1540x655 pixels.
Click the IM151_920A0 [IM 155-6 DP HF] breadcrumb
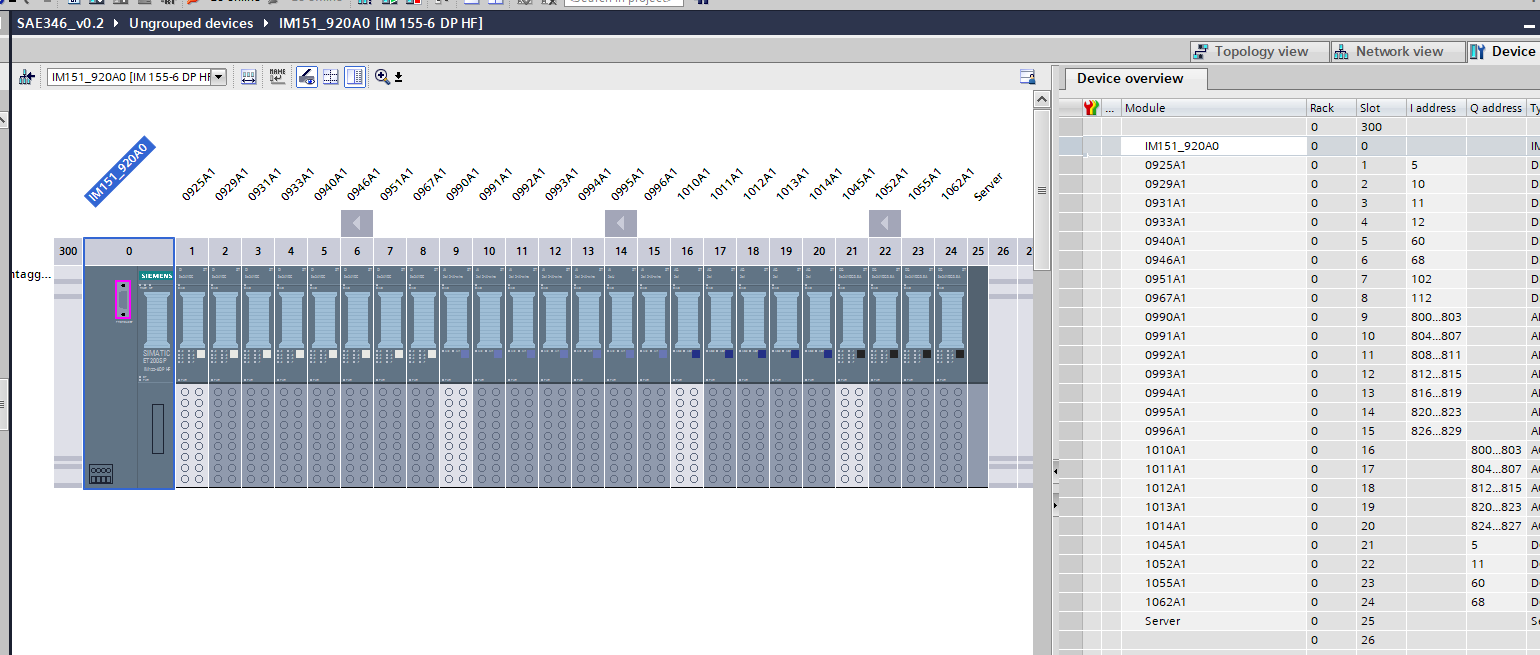pos(380,23)
